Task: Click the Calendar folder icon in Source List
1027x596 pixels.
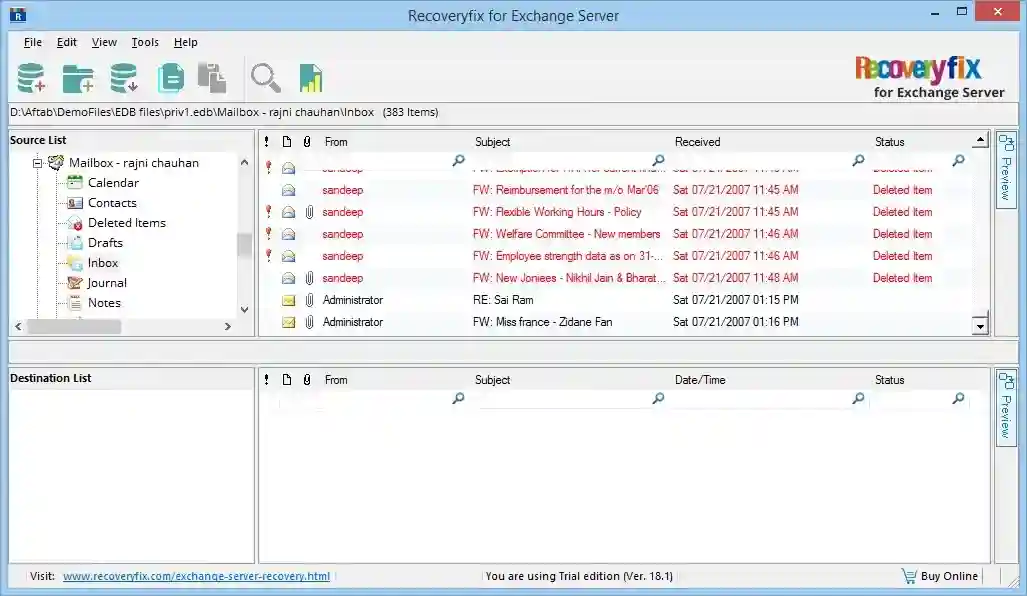Action: (x=75, y=183)
